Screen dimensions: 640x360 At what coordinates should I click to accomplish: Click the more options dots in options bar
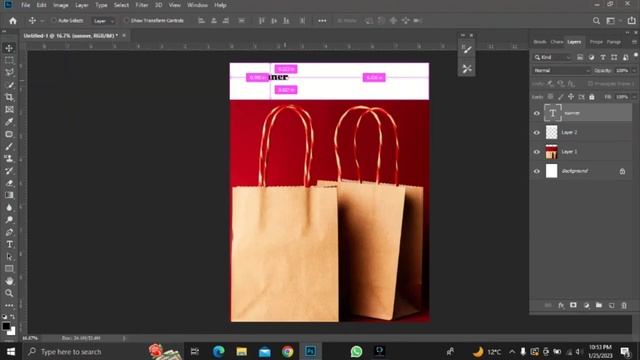pyautogui.click(x=322, y=20)
